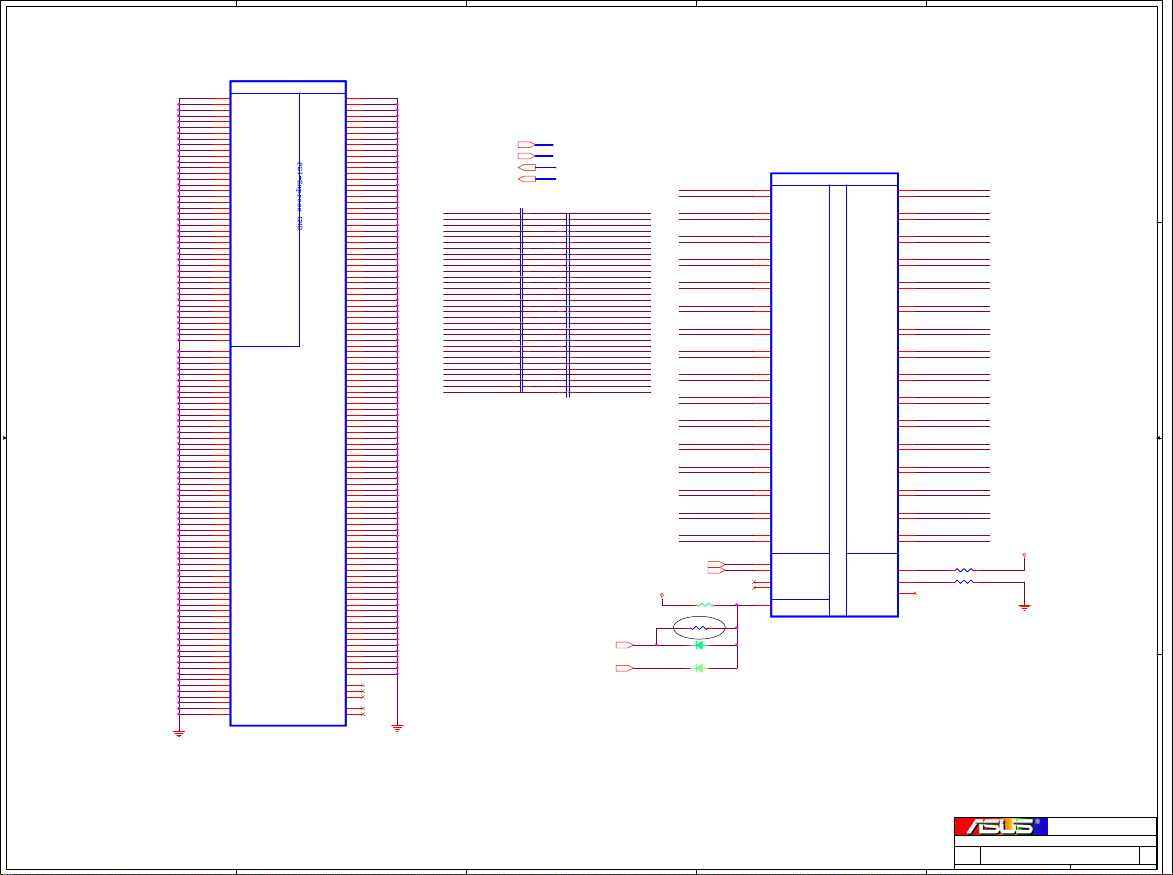The width and height of the screenshot is (1173, 875).
Task: Click the power node above right-side resistors
Action: [x=1024, y=554]
